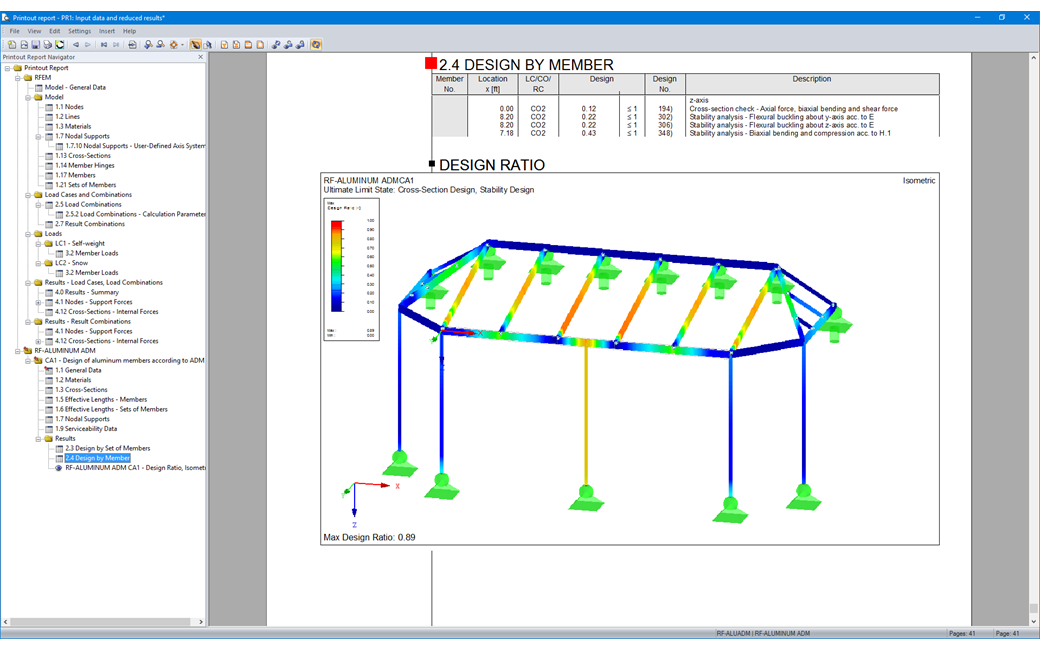Go to previous page arrow icon
Image resolution: width=1040 pixels, height=650 pixels.
point(76,44)
